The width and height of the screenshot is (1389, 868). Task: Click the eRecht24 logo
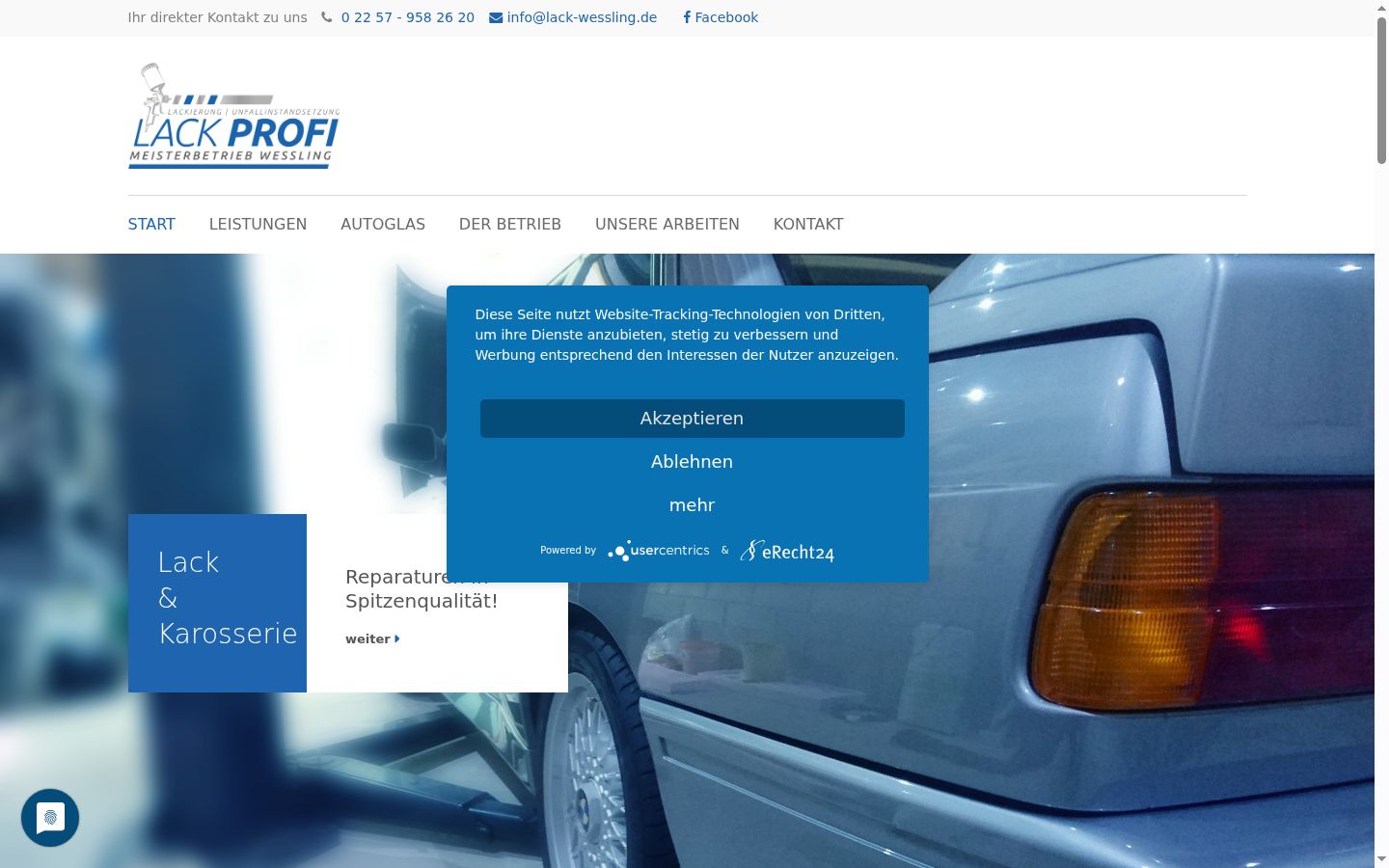pyautogui.click(x=787, y=551)
